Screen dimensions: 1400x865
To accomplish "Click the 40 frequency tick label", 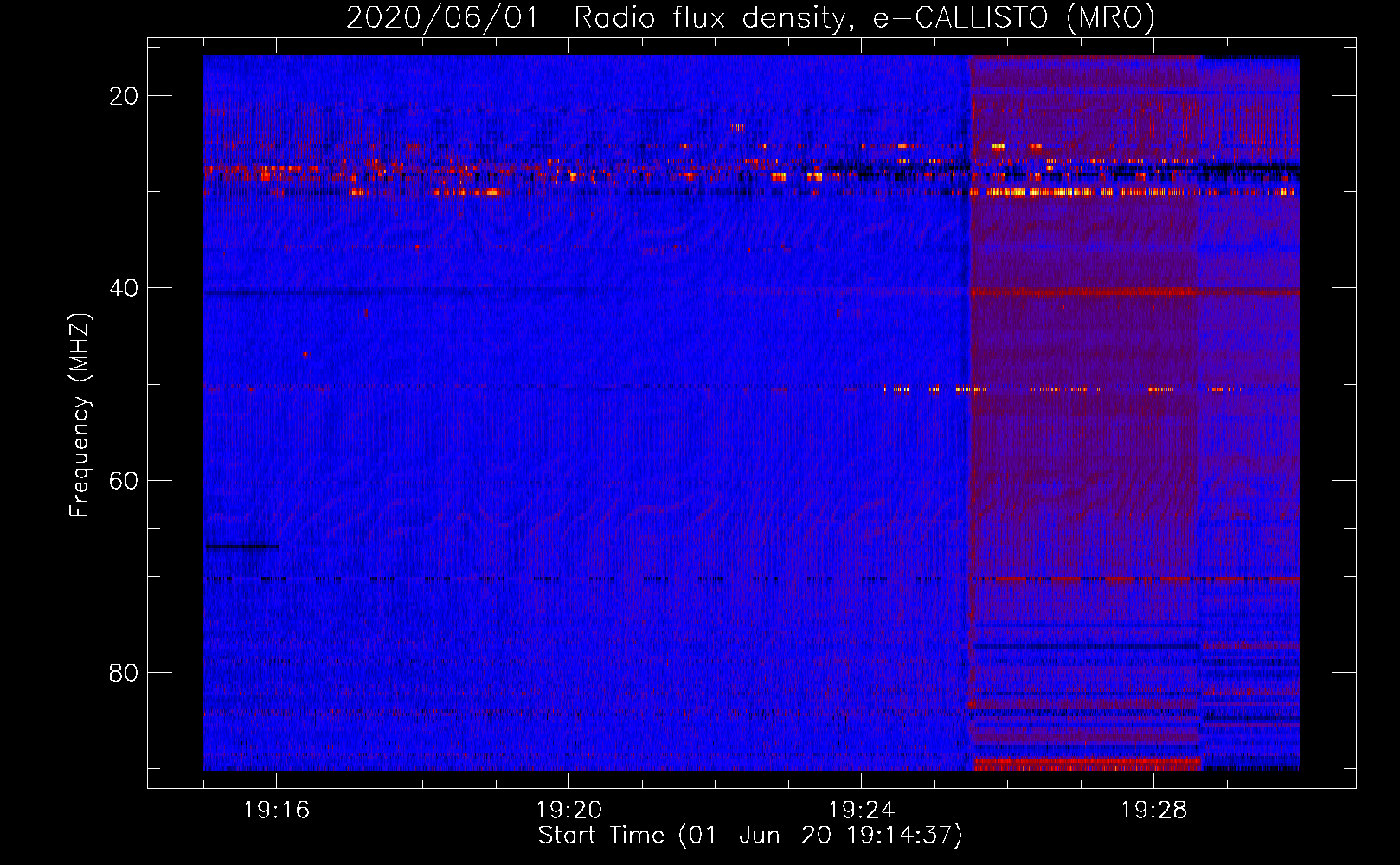I will pyautogui.click(x=124, y=288).
